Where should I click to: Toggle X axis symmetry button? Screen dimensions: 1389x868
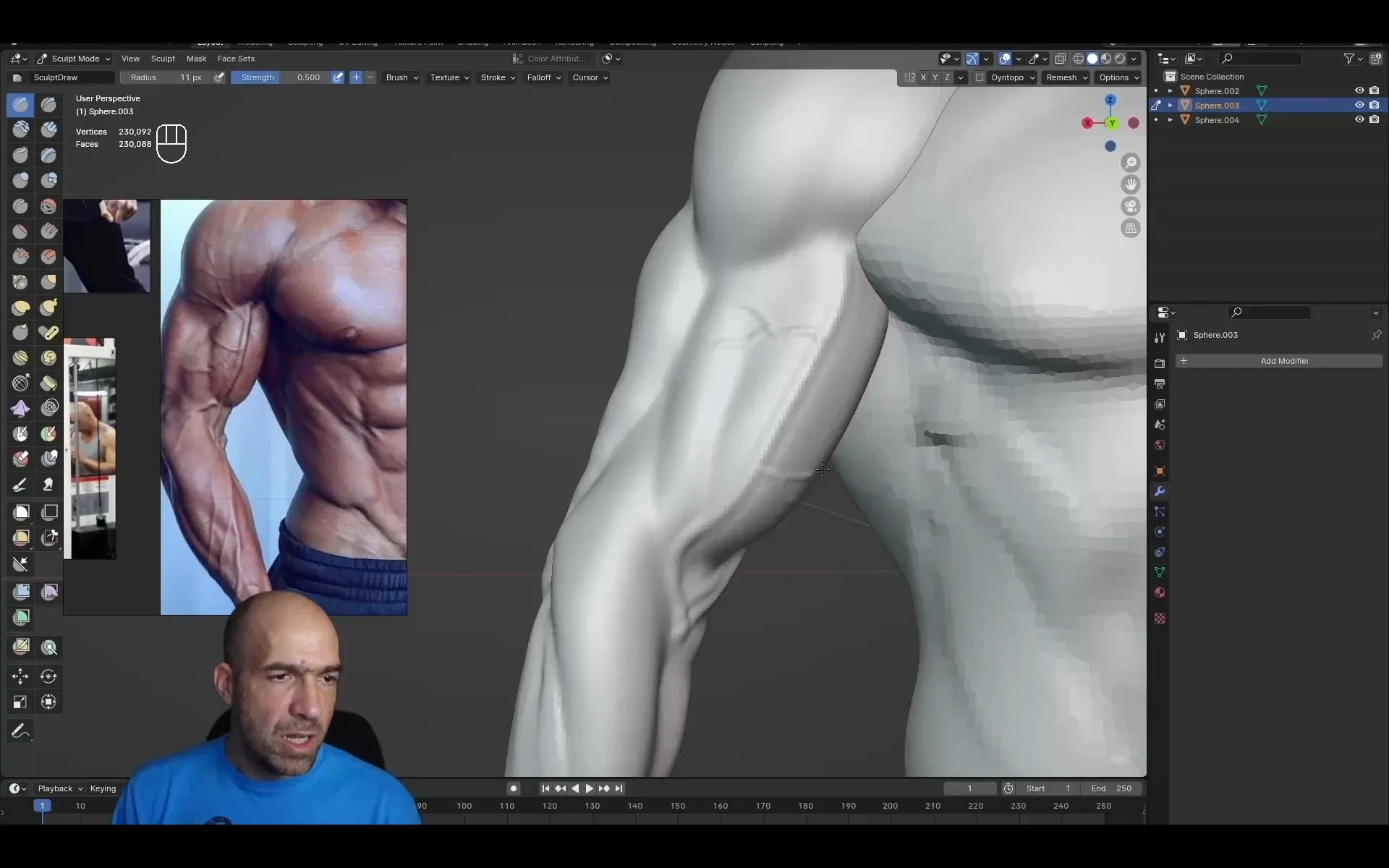[x=923, y=77]
